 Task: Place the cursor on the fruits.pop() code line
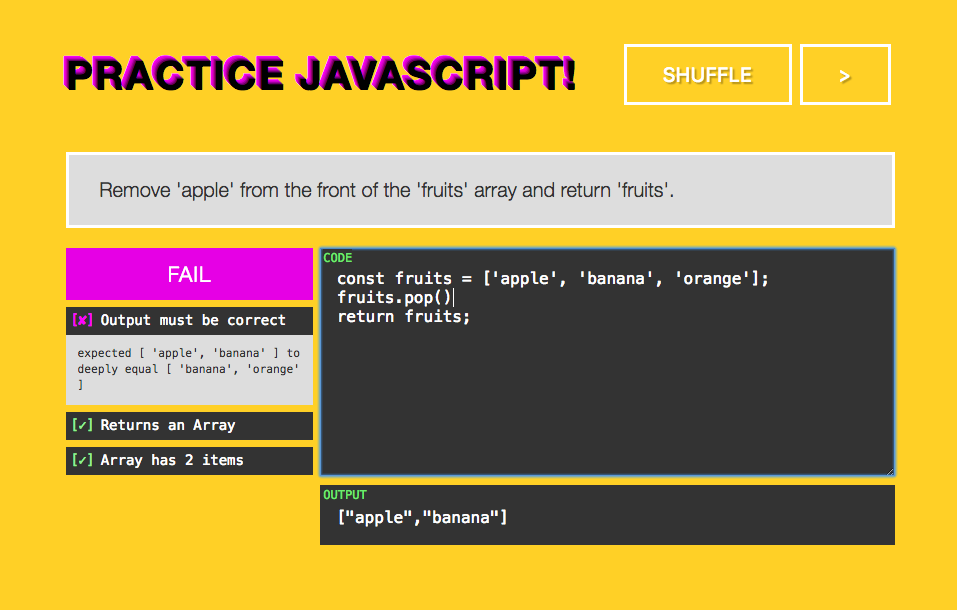tap(396, 297)
